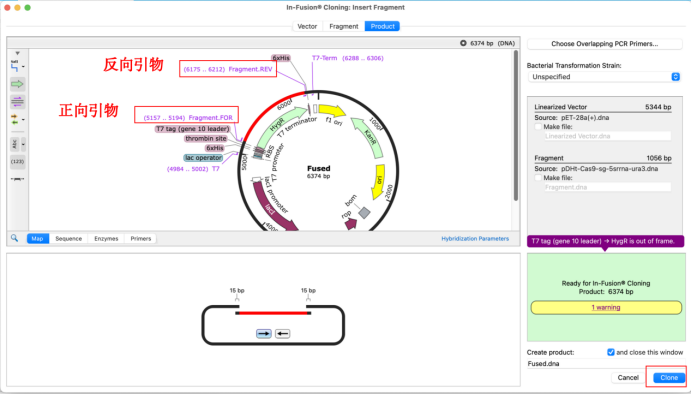The width and height of the screenshot is (692, 394).
Task: Uncheck 'and close this window' checkbox
Action: pyautogui.click(x=610, y=352)
